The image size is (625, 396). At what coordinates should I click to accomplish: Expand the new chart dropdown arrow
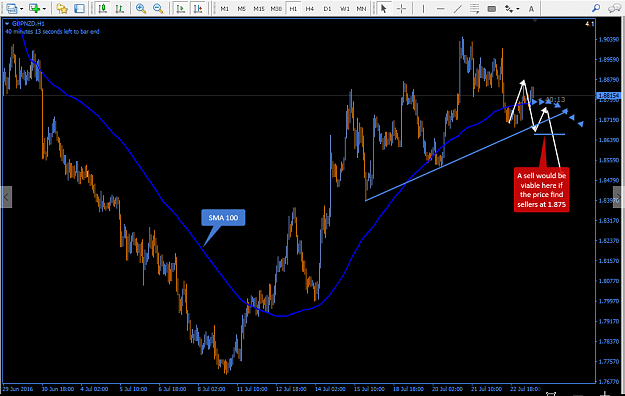tap(44, 8)
